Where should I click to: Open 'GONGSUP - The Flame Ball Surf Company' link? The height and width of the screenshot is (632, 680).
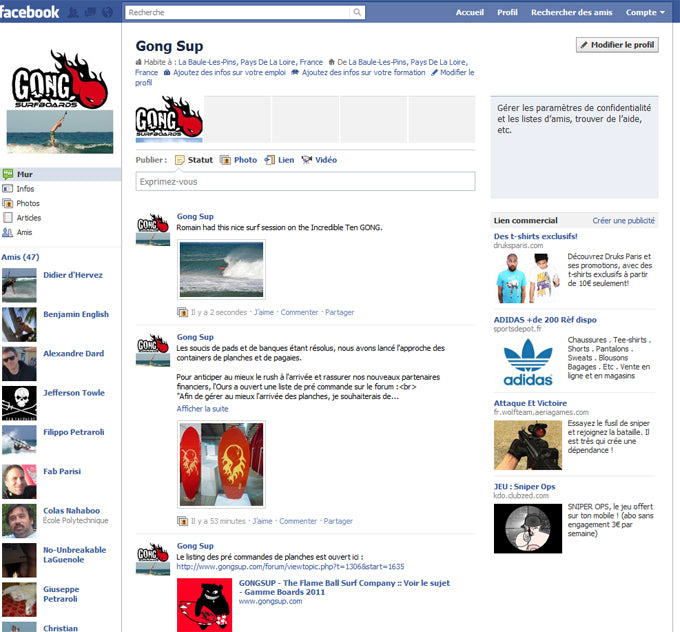(x=344, y=587)
